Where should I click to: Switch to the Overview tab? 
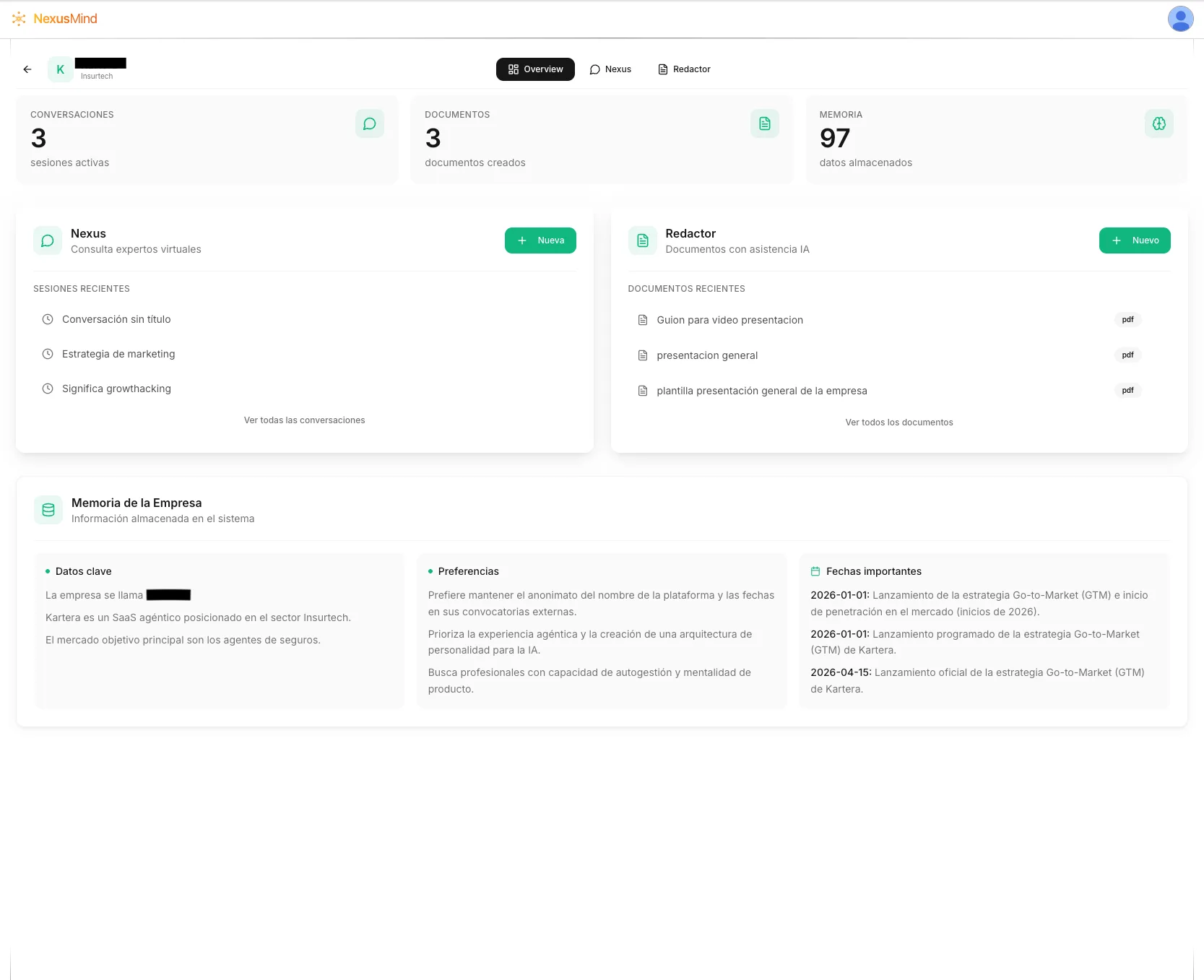pos(535,69)
